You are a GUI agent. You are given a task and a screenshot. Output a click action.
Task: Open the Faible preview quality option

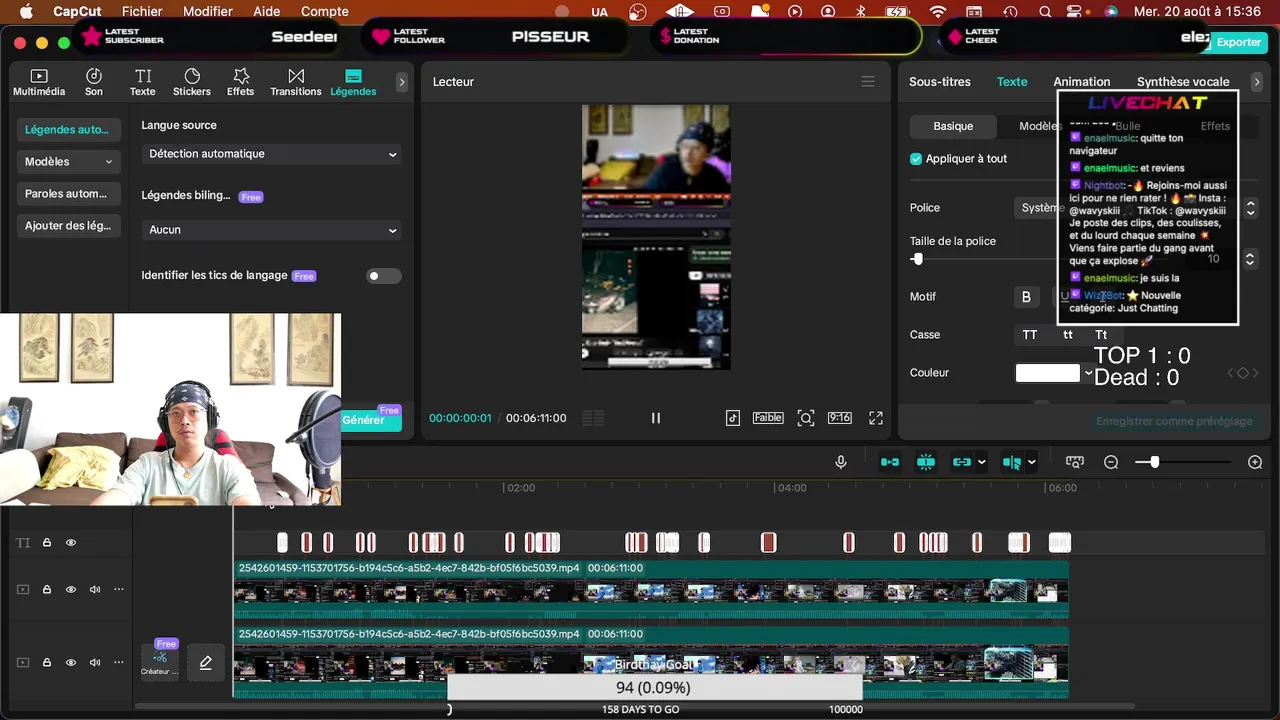click(x=768, y=418)
